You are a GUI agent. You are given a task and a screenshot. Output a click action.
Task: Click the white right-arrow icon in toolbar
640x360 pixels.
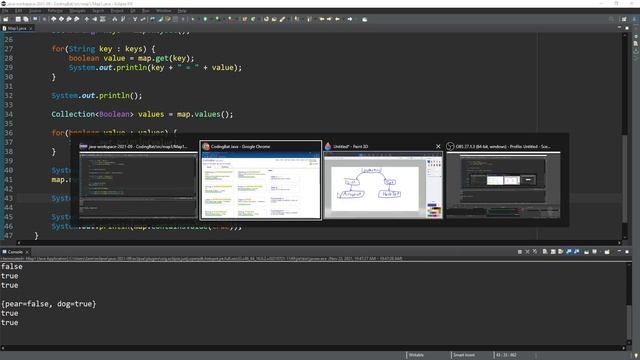point(350,19)
